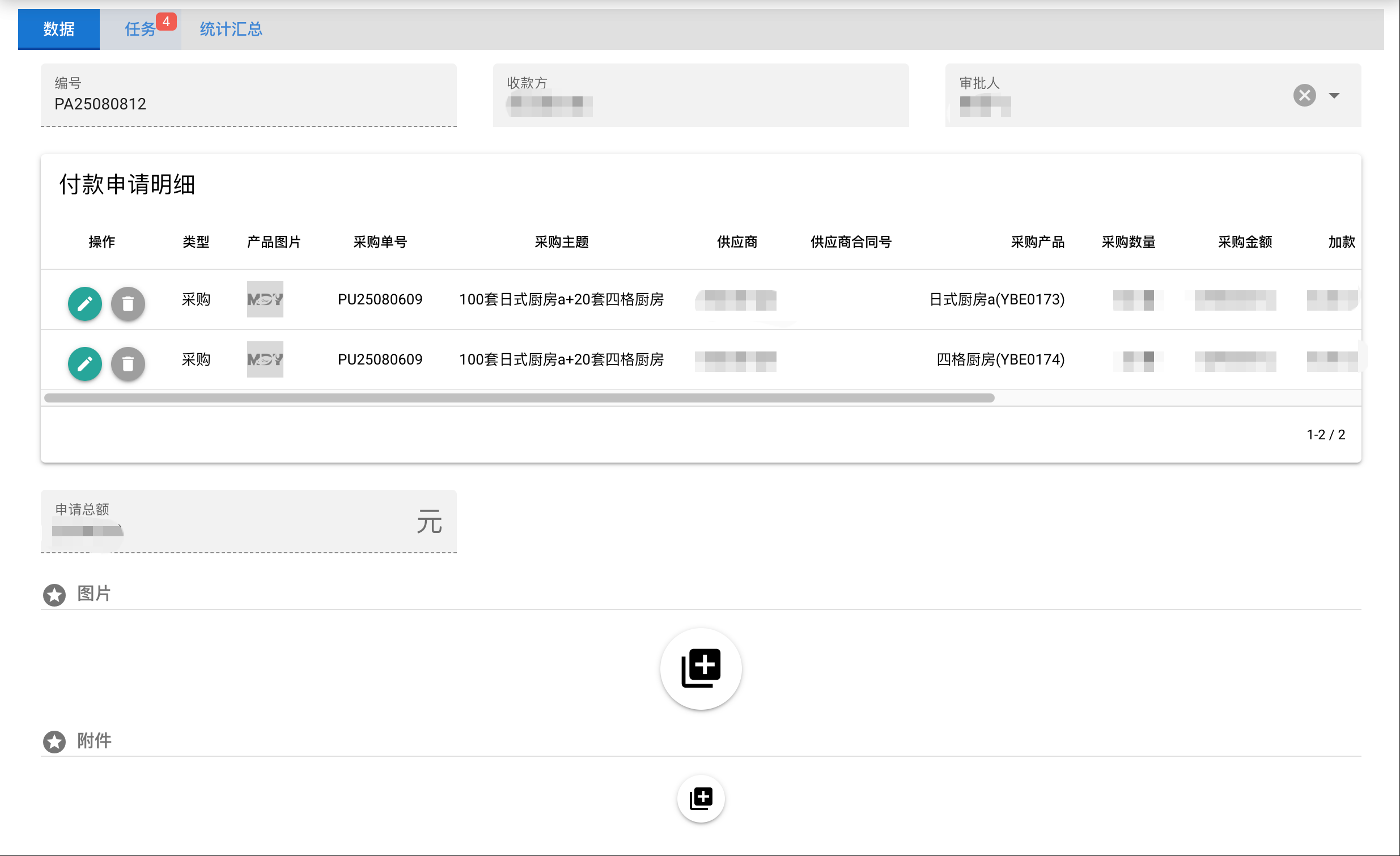Open product image thumbnail in first row
1400x856 pixels.
(x=265, y=299)
